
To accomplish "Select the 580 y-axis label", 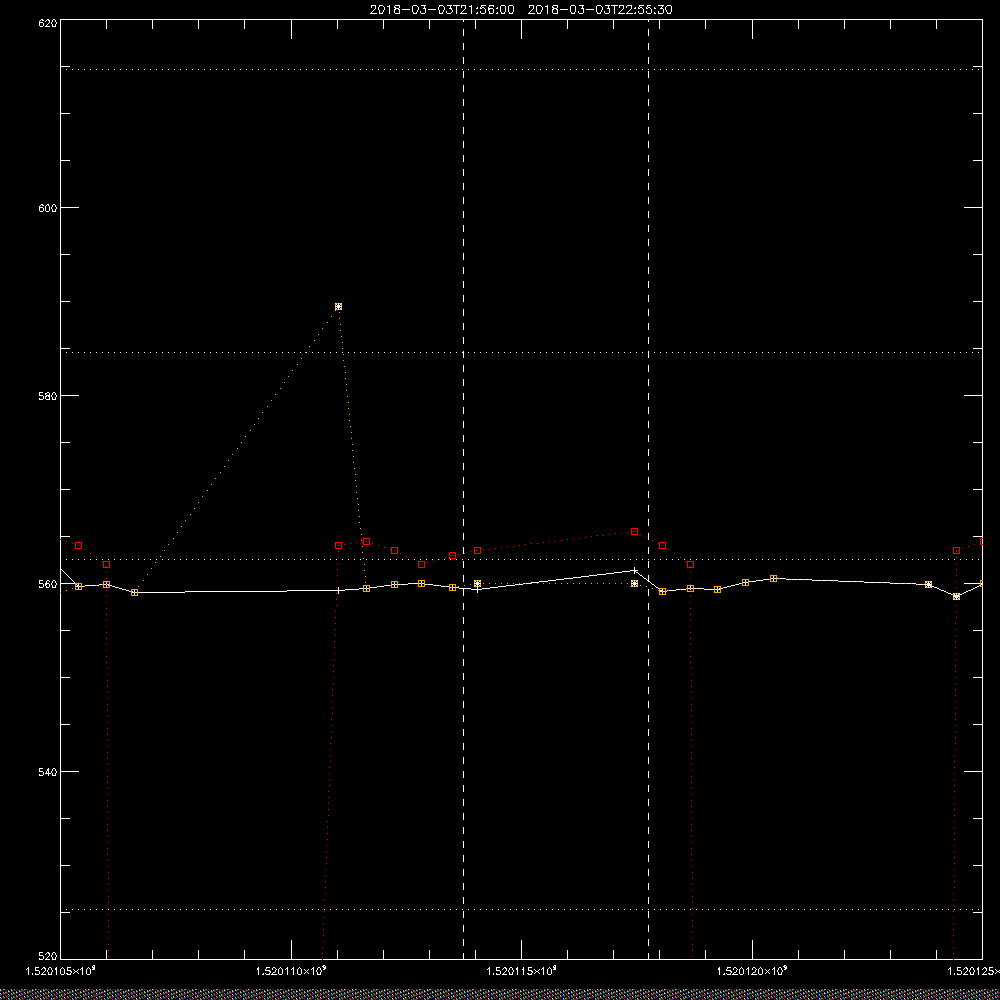I will (x=48, y=395).
